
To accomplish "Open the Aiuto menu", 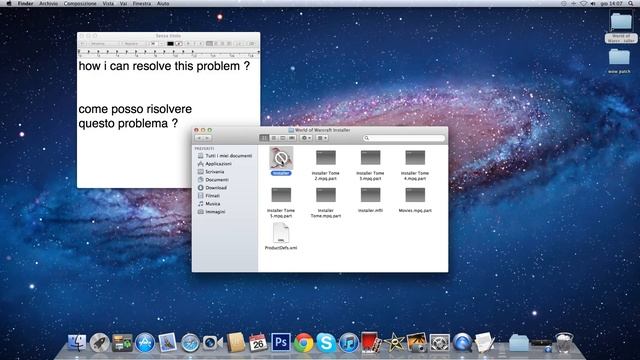I will (x=163, y=3).
